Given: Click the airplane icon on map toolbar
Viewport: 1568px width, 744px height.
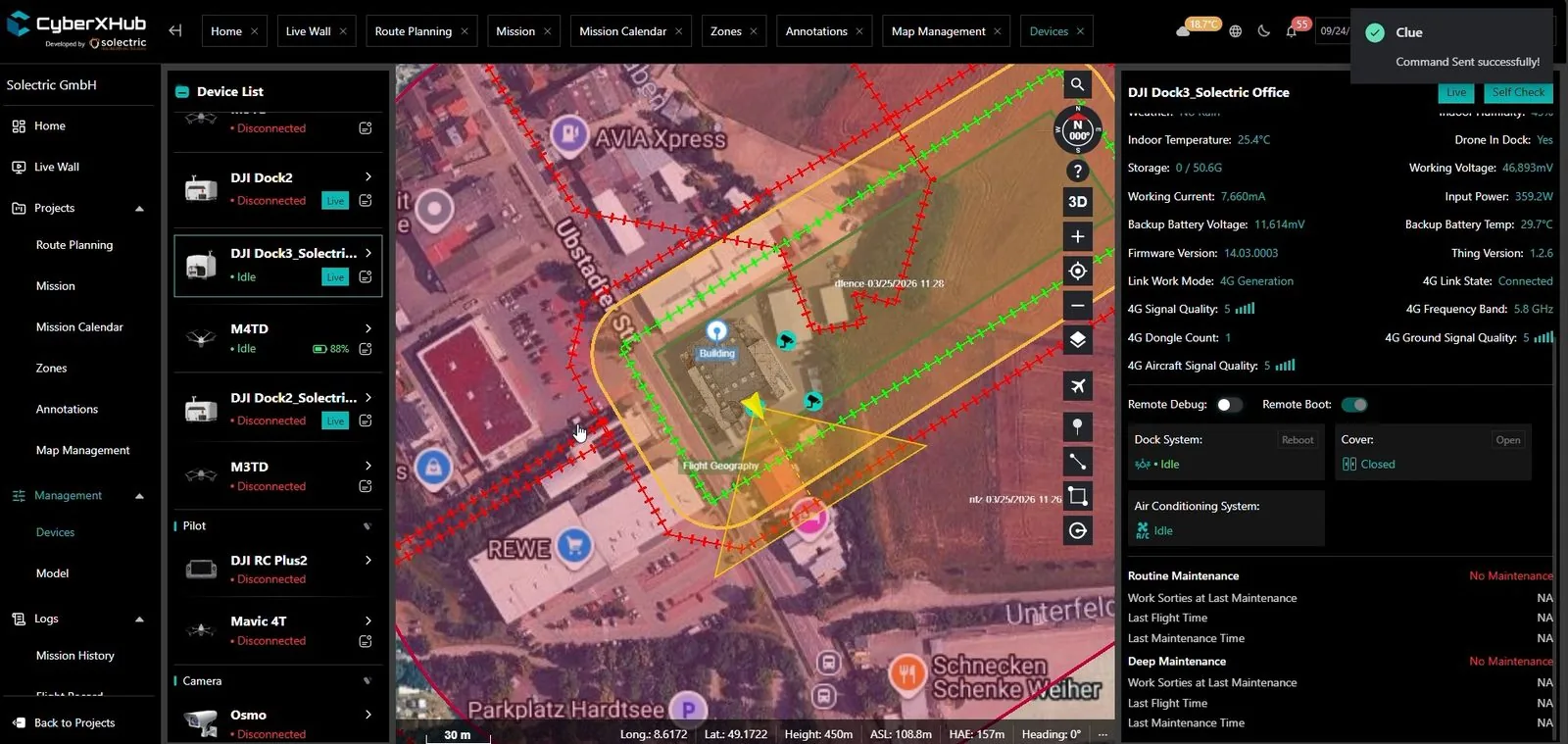Looking at the screenshot, I should coord(1077,386).
